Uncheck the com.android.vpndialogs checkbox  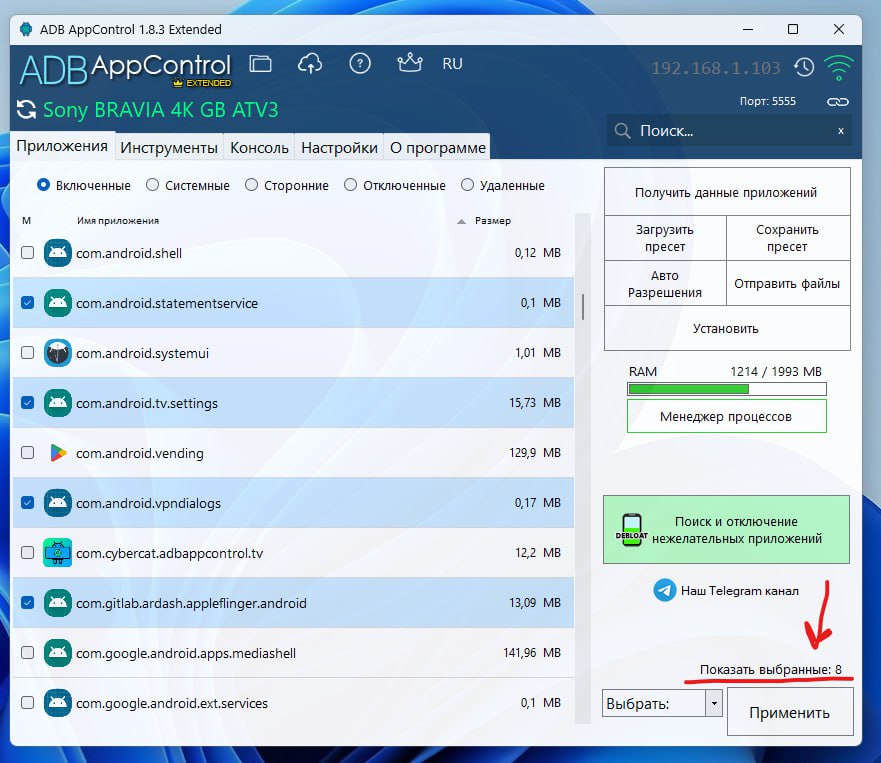[28, 503]
